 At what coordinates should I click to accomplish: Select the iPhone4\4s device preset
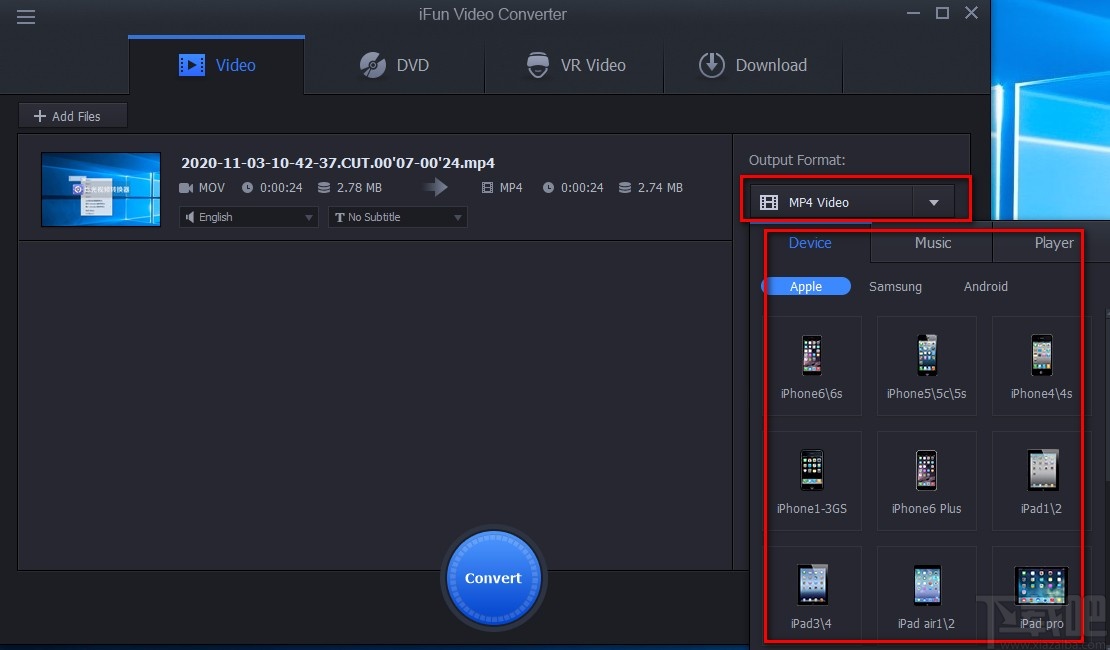click(1041, 366)
